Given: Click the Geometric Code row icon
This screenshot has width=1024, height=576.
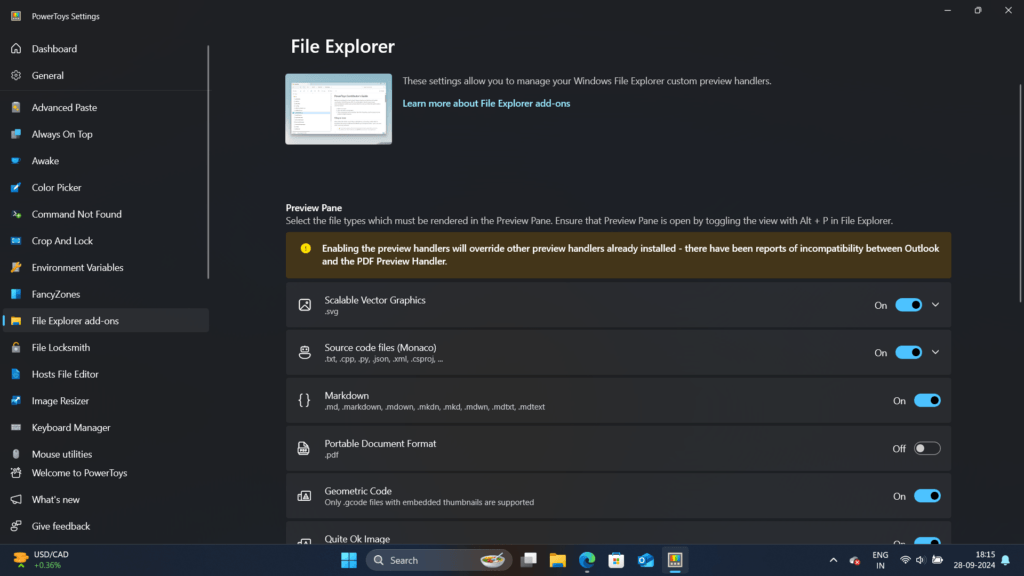Looking at the screenshot, I should [x=304, y=496].
